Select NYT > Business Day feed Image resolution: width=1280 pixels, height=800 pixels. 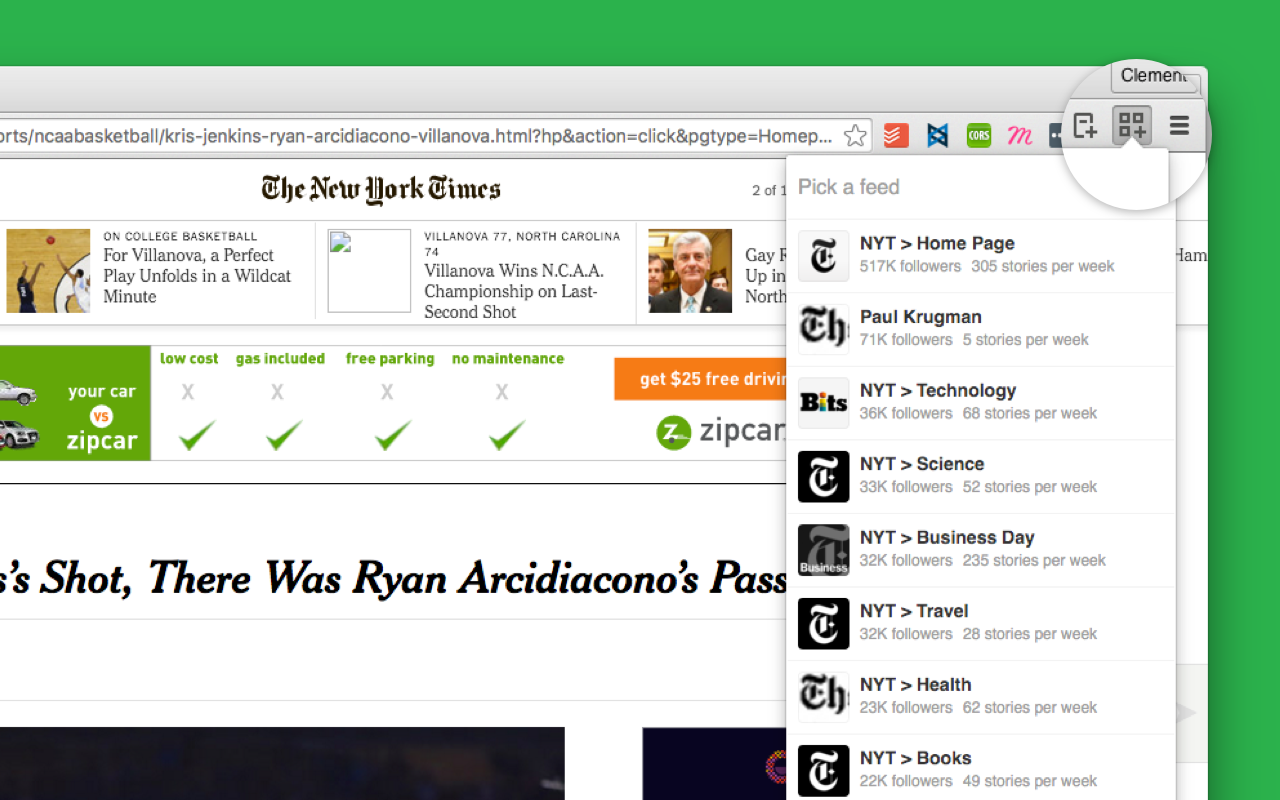[x=981, y=549]
